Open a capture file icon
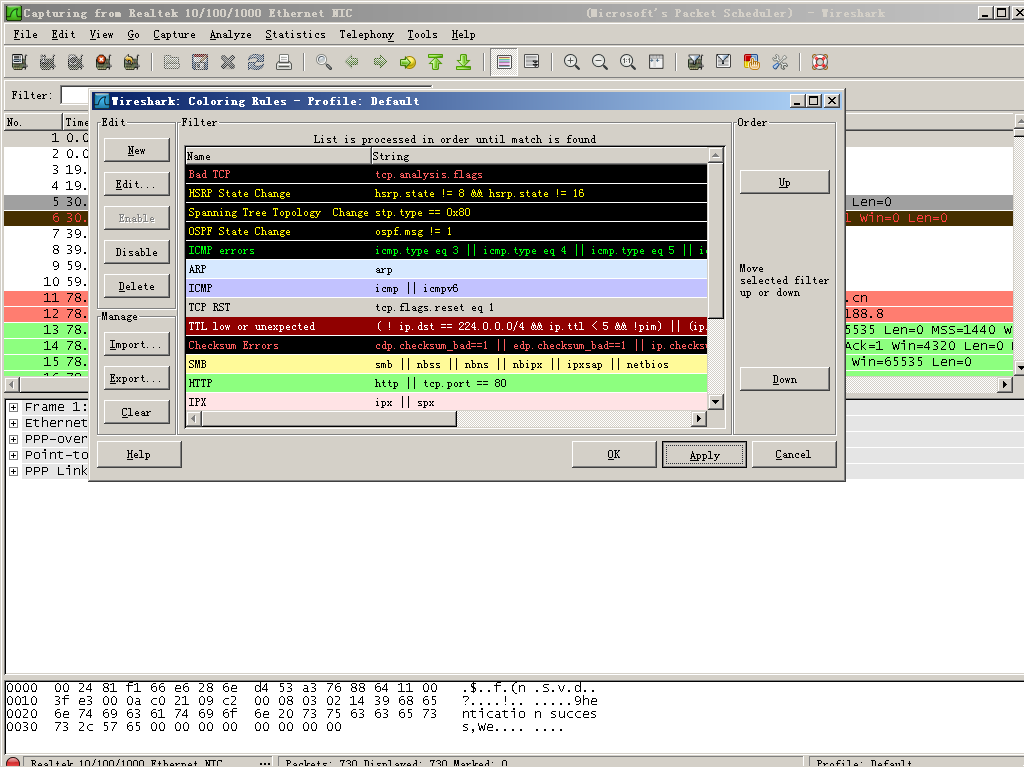The width and height of the screenshot is (1024, 768). 172,62
